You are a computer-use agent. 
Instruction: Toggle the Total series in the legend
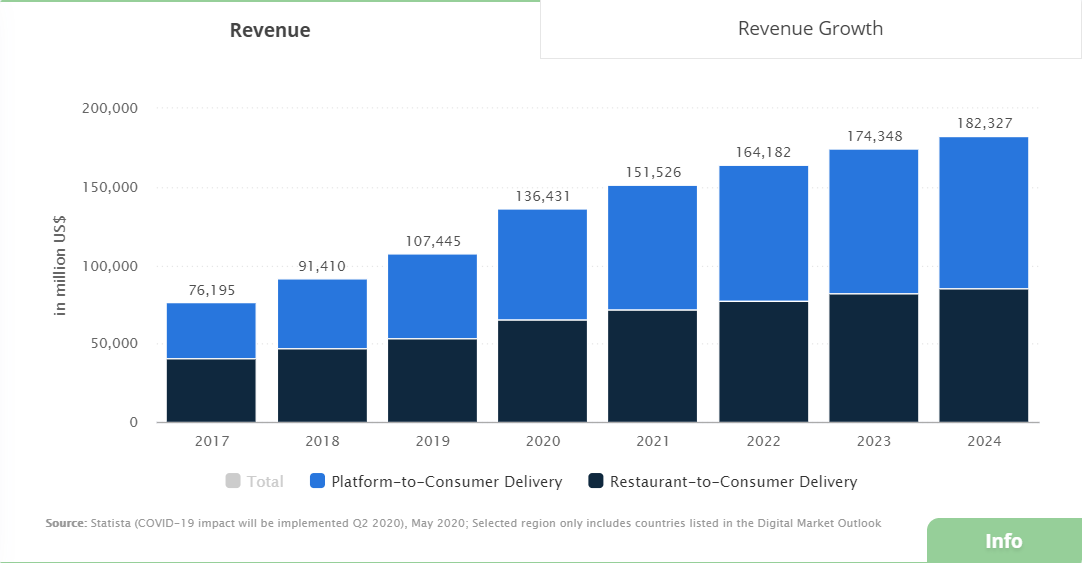[255, 482]
